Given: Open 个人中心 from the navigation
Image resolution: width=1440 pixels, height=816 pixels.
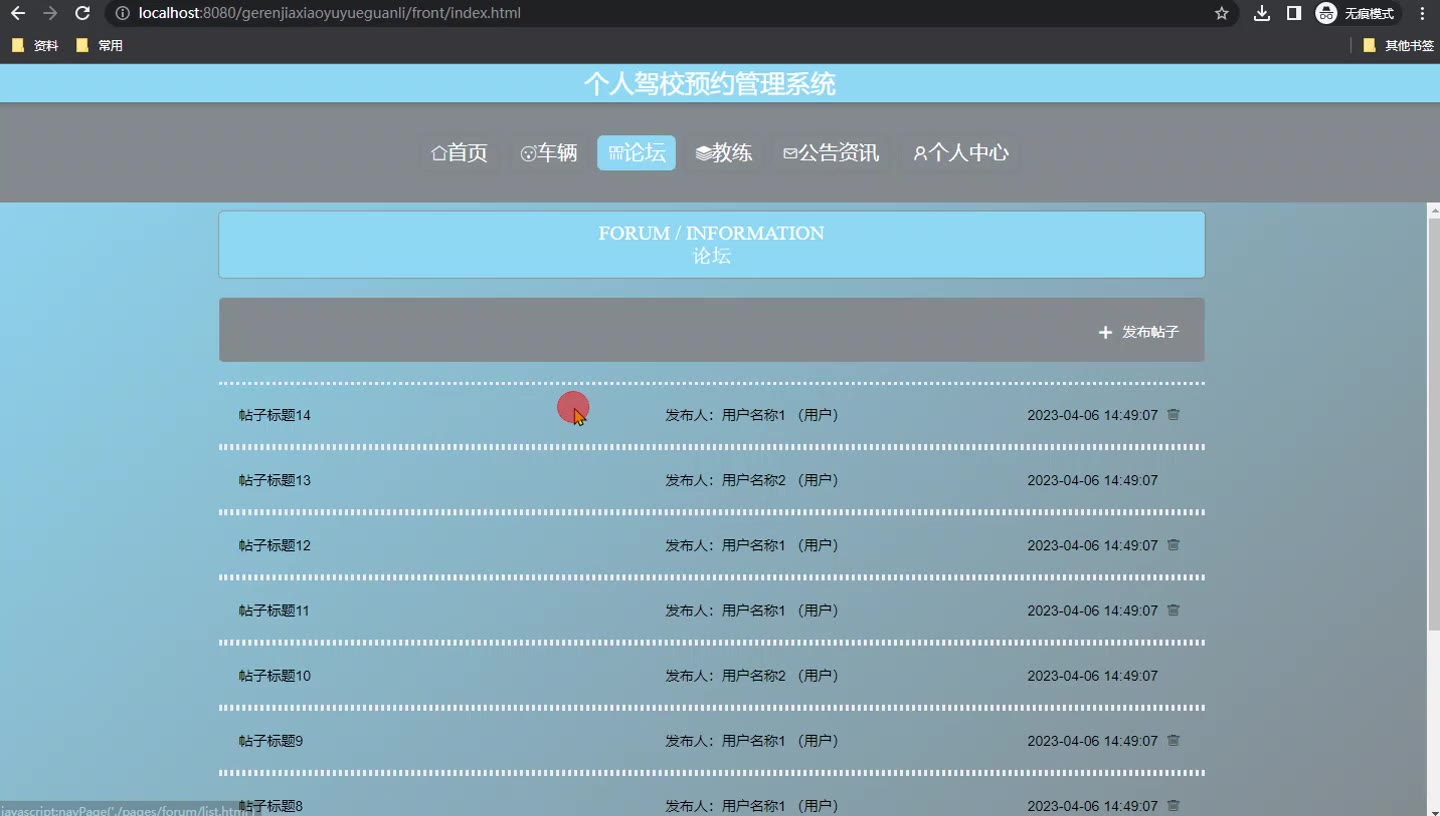Looking at the screenshot, I should pyautogui.click(x=960, y=153).
